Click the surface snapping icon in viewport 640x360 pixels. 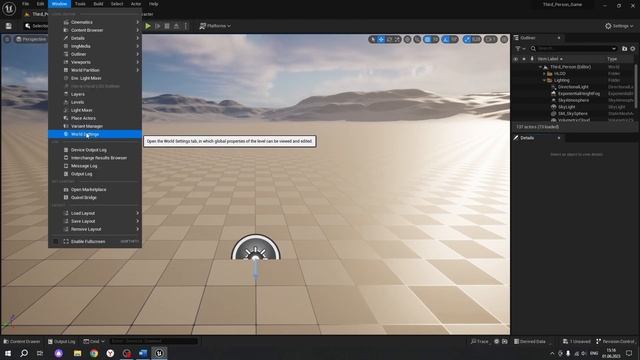click(x=417, y=39)
